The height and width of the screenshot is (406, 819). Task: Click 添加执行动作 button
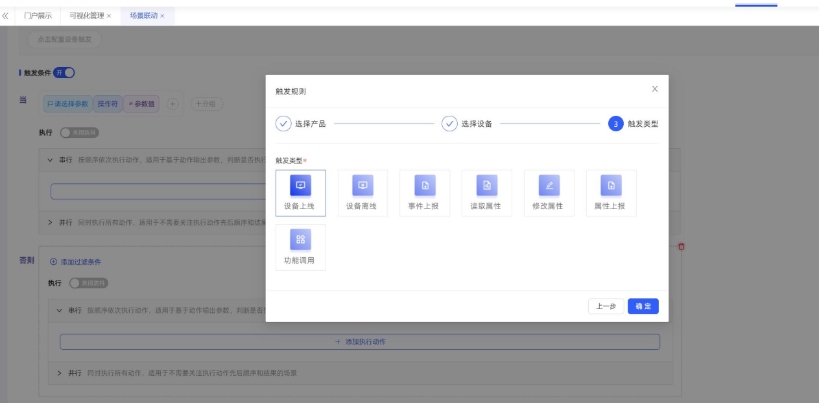tap(360, 342)
